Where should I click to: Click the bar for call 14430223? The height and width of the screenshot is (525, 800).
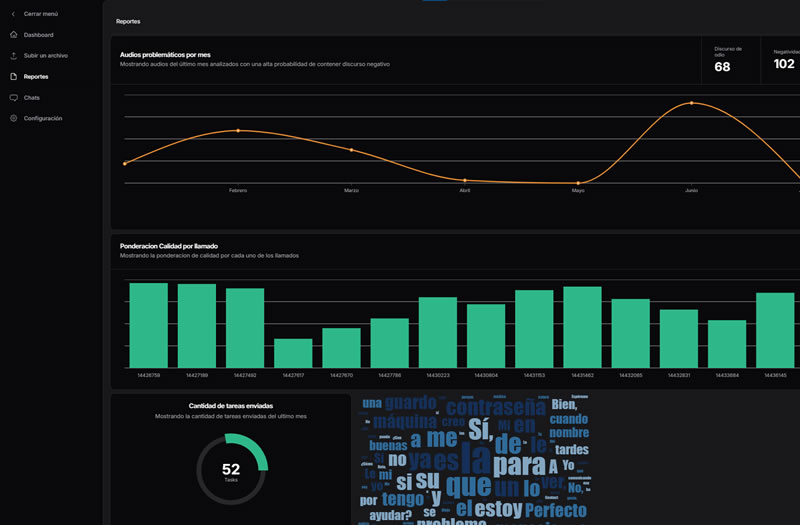click(438, 332)
